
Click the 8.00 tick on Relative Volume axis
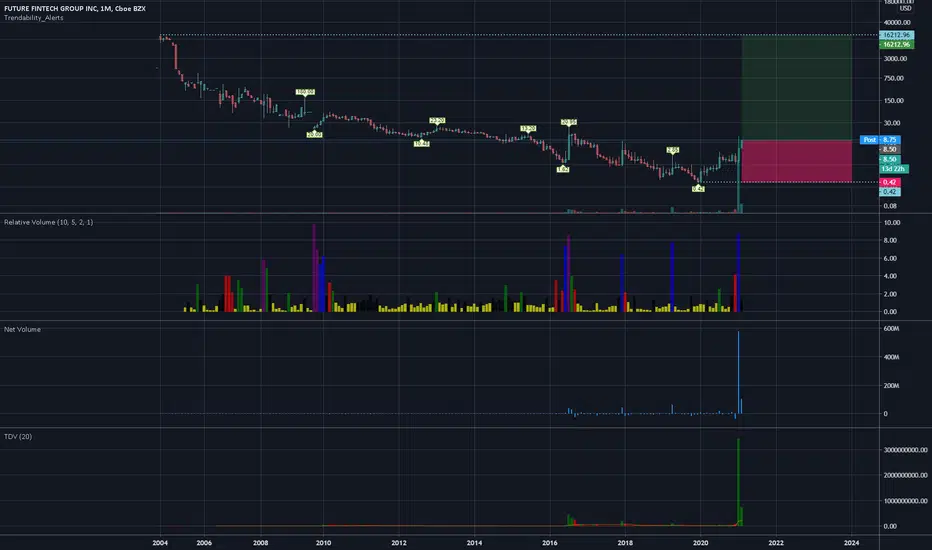(x=890, y=240)
